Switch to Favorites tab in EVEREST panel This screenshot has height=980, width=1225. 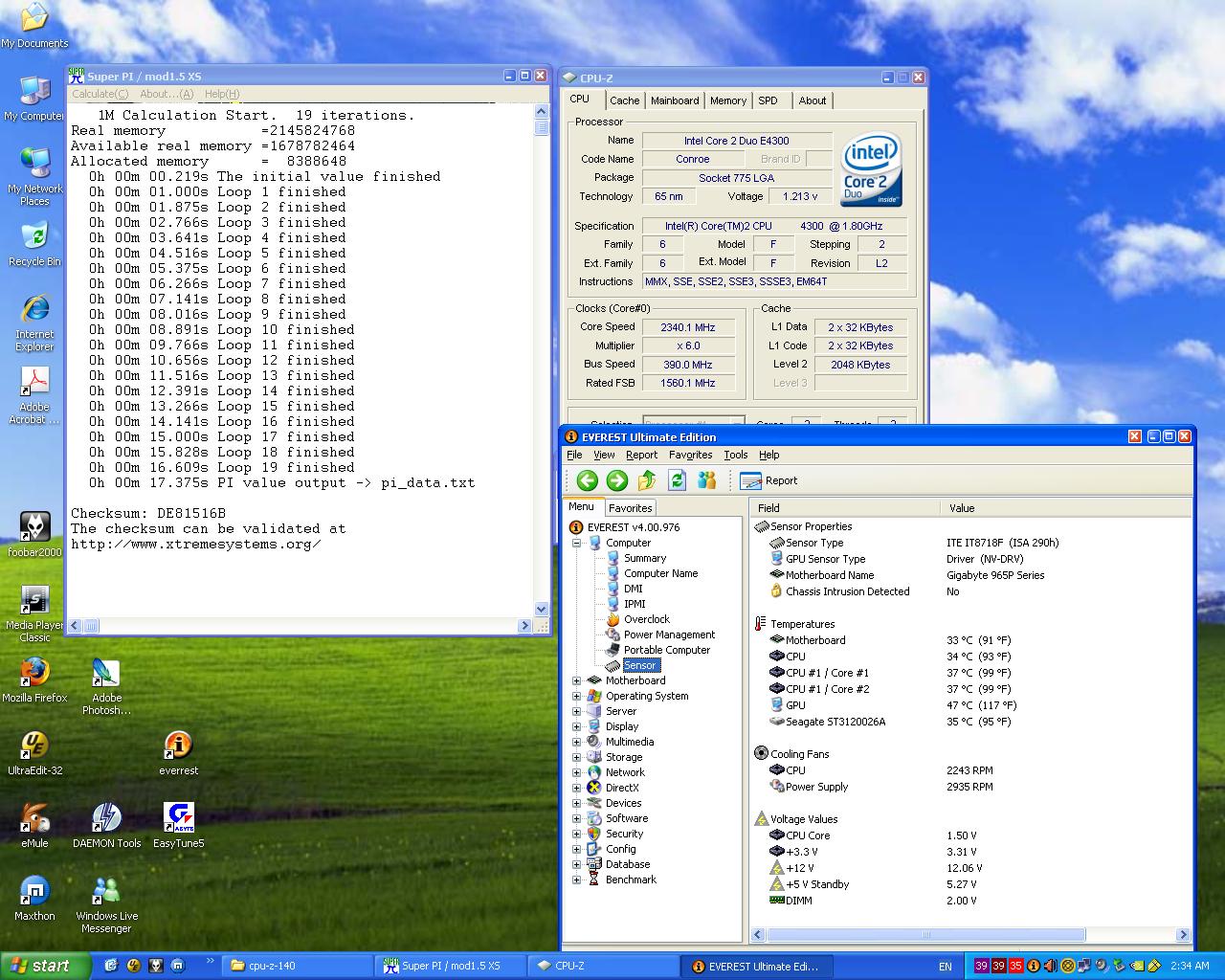631,508
